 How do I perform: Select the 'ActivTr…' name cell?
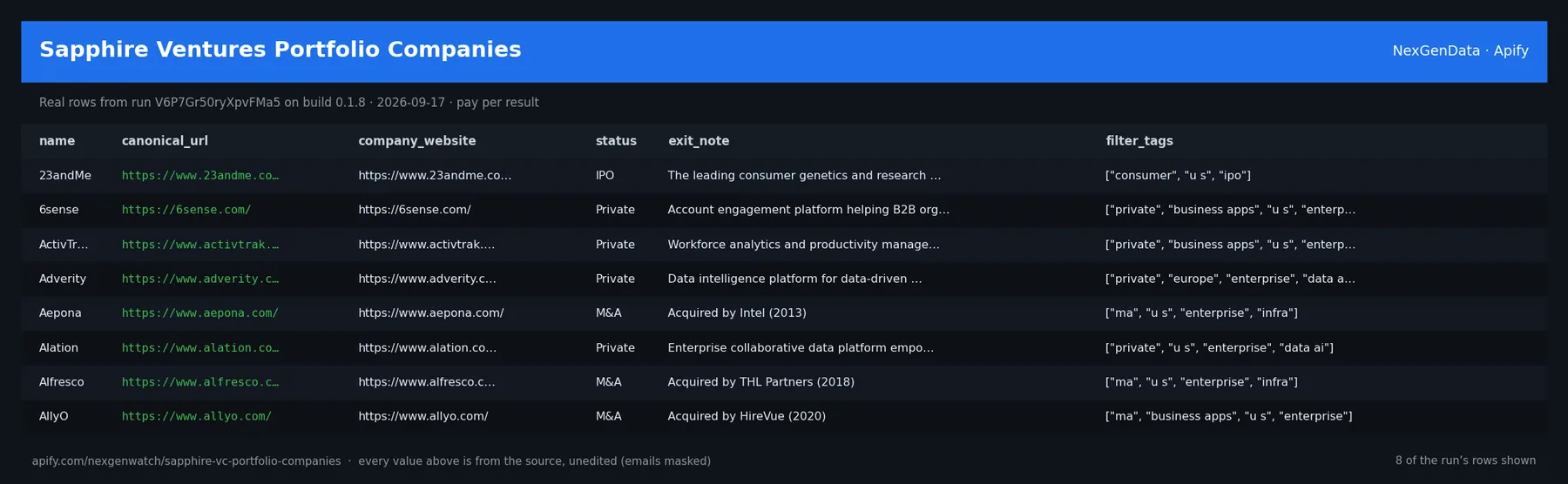tap(64, 245)
